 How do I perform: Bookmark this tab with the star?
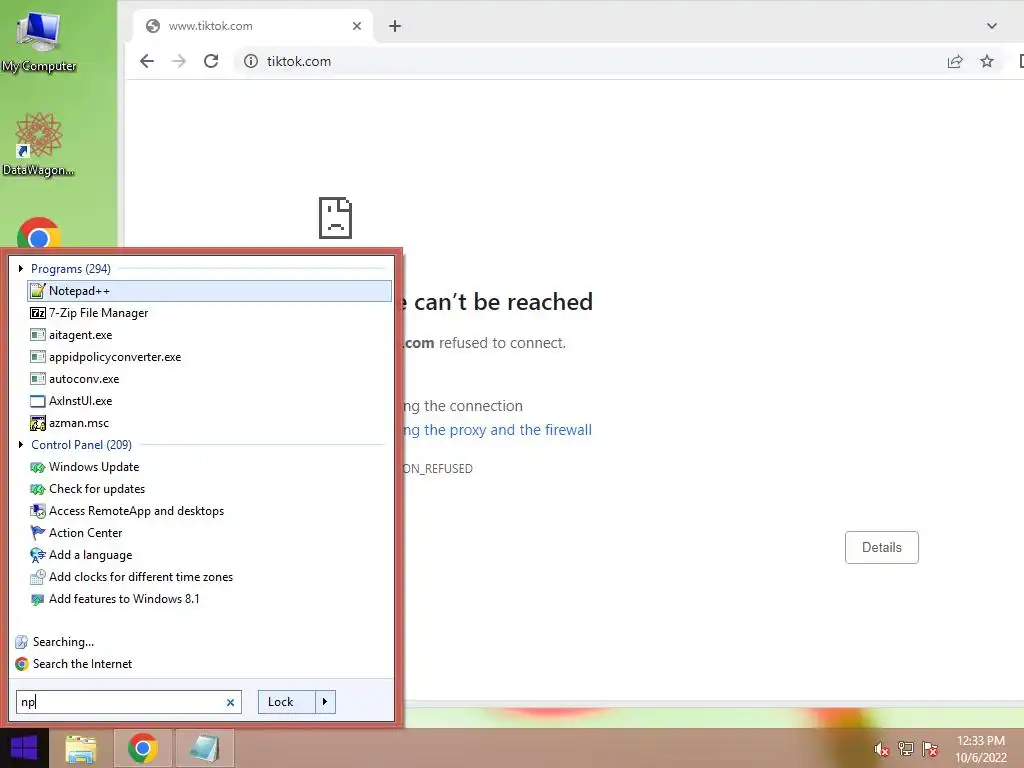click(987, 61)
